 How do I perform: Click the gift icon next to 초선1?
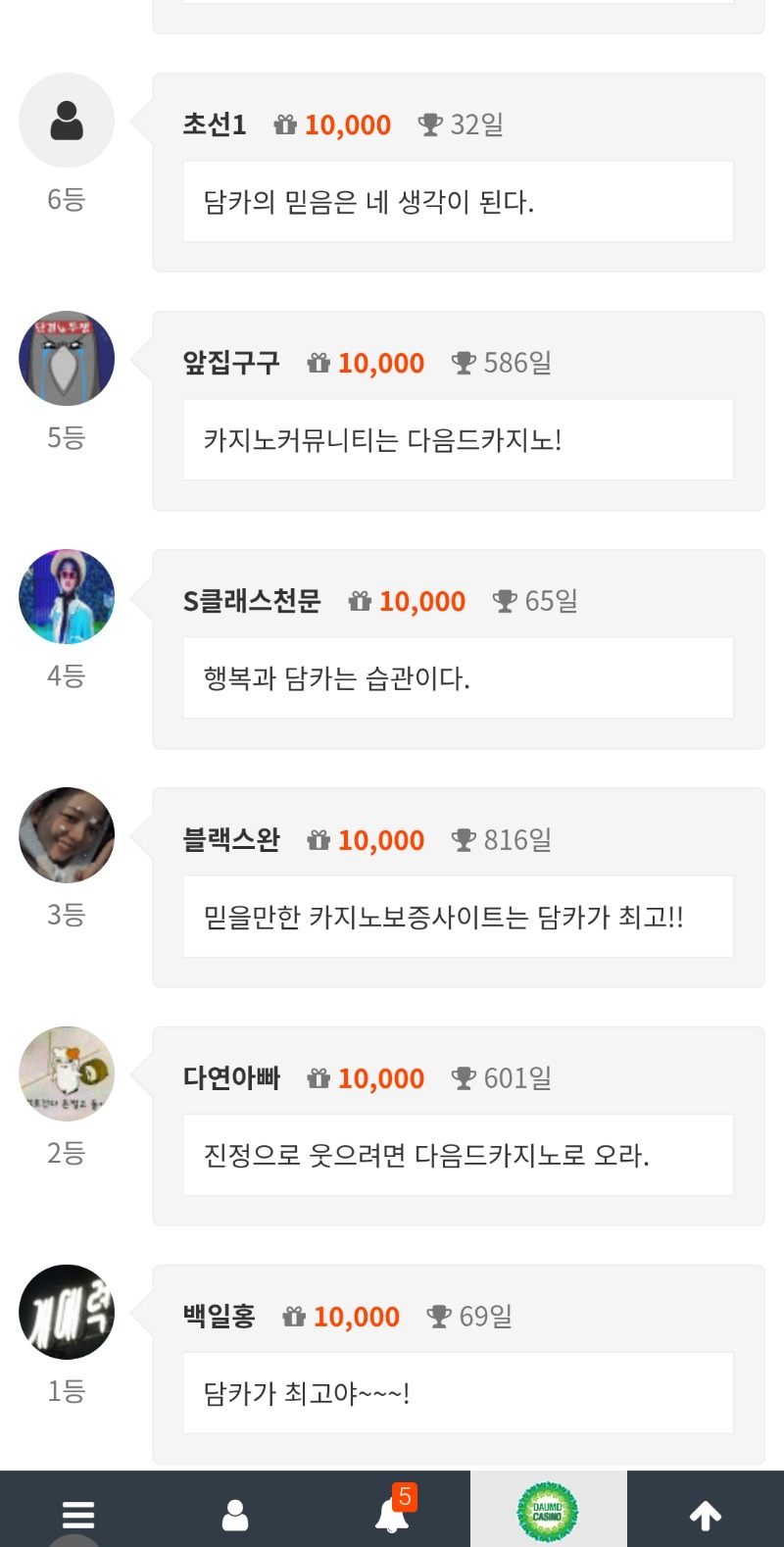(285, 125)
